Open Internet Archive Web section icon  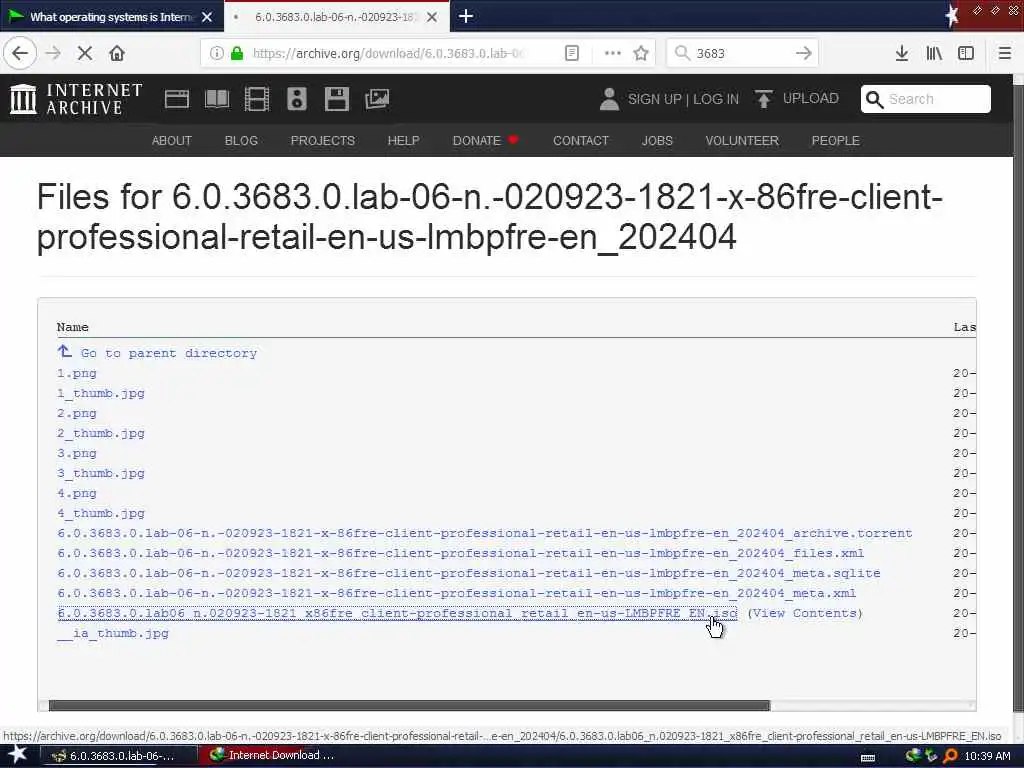176,99
